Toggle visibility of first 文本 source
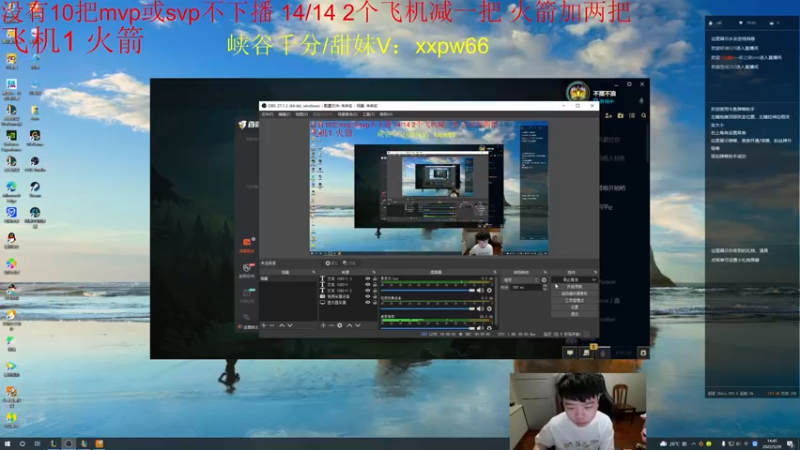The image size is (800, 450). point(367,279)
